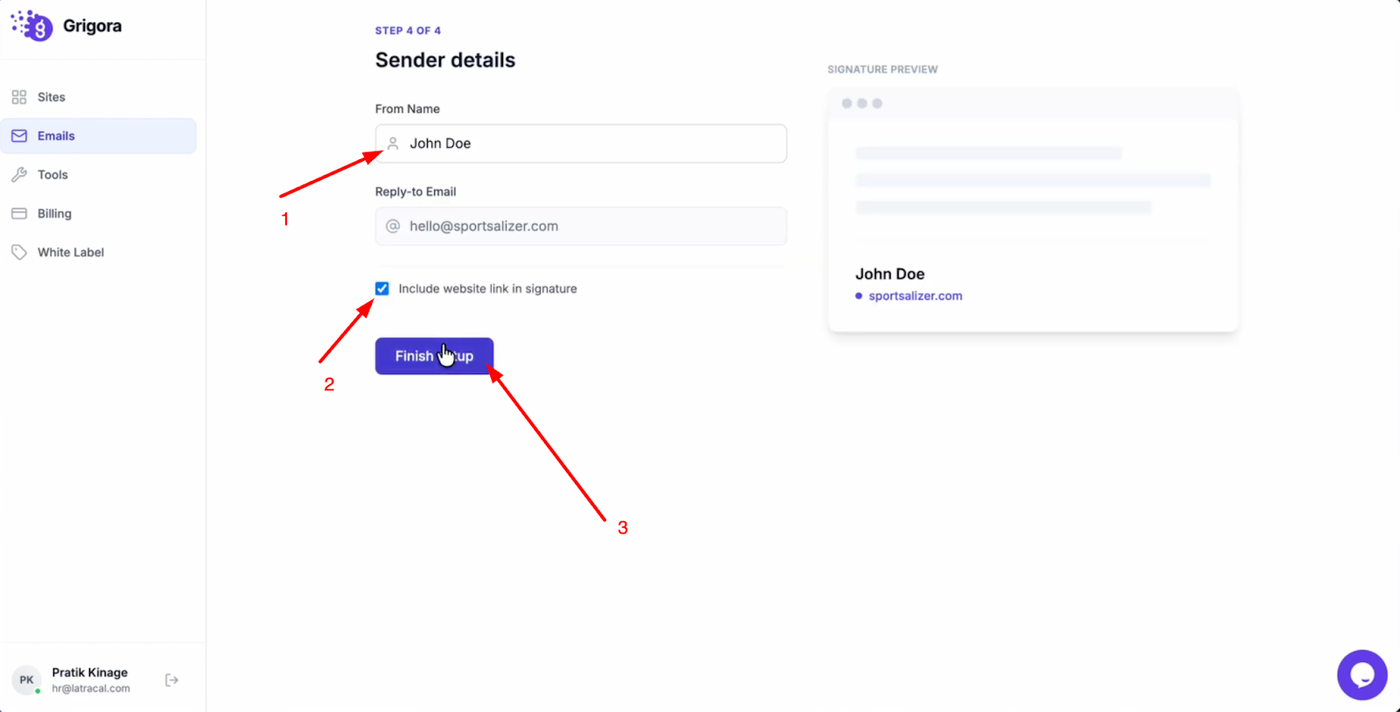
Task: Click the White Label tag icon
Action: coord(19,253)
